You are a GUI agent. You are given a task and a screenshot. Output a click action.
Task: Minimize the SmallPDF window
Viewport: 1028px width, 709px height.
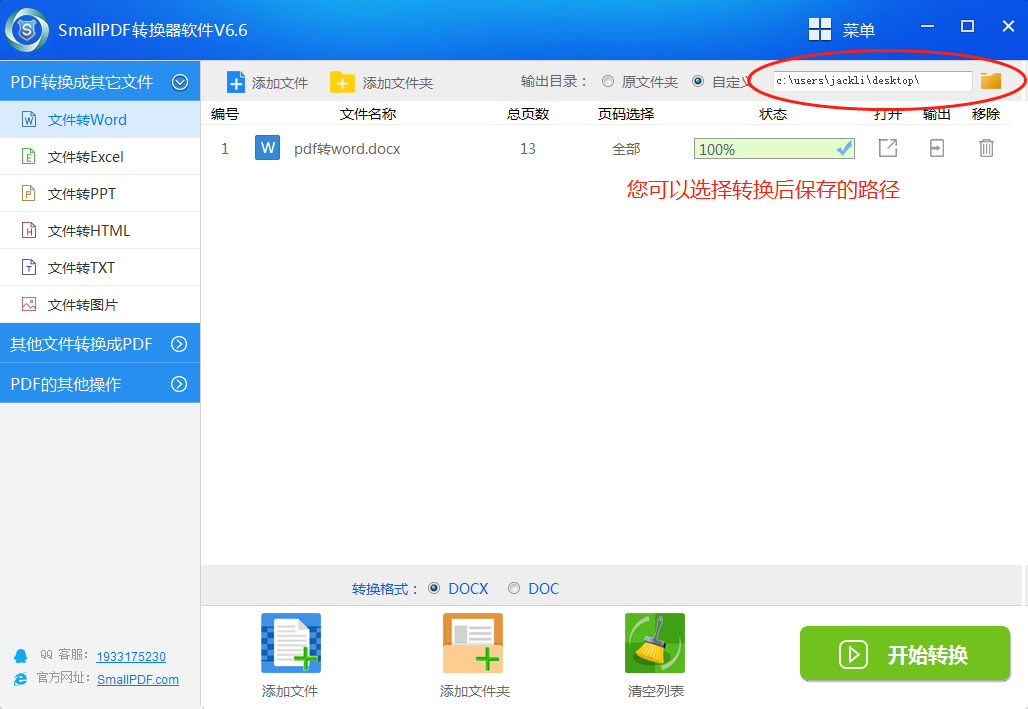coord(927,26)
